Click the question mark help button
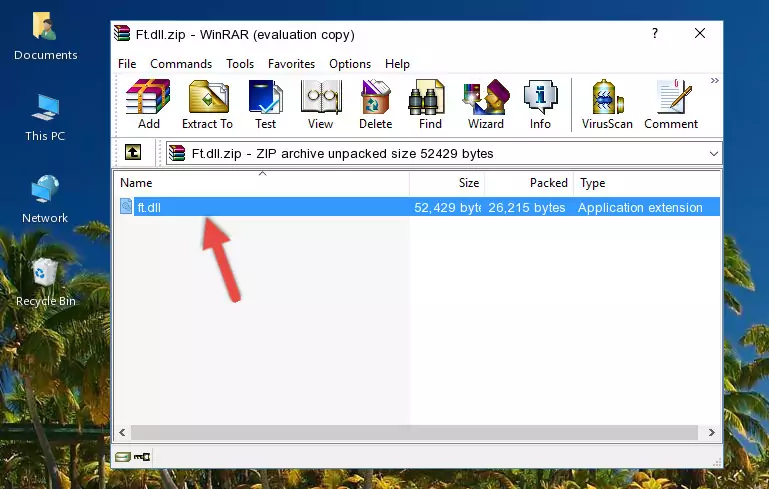 click(655, 33)
